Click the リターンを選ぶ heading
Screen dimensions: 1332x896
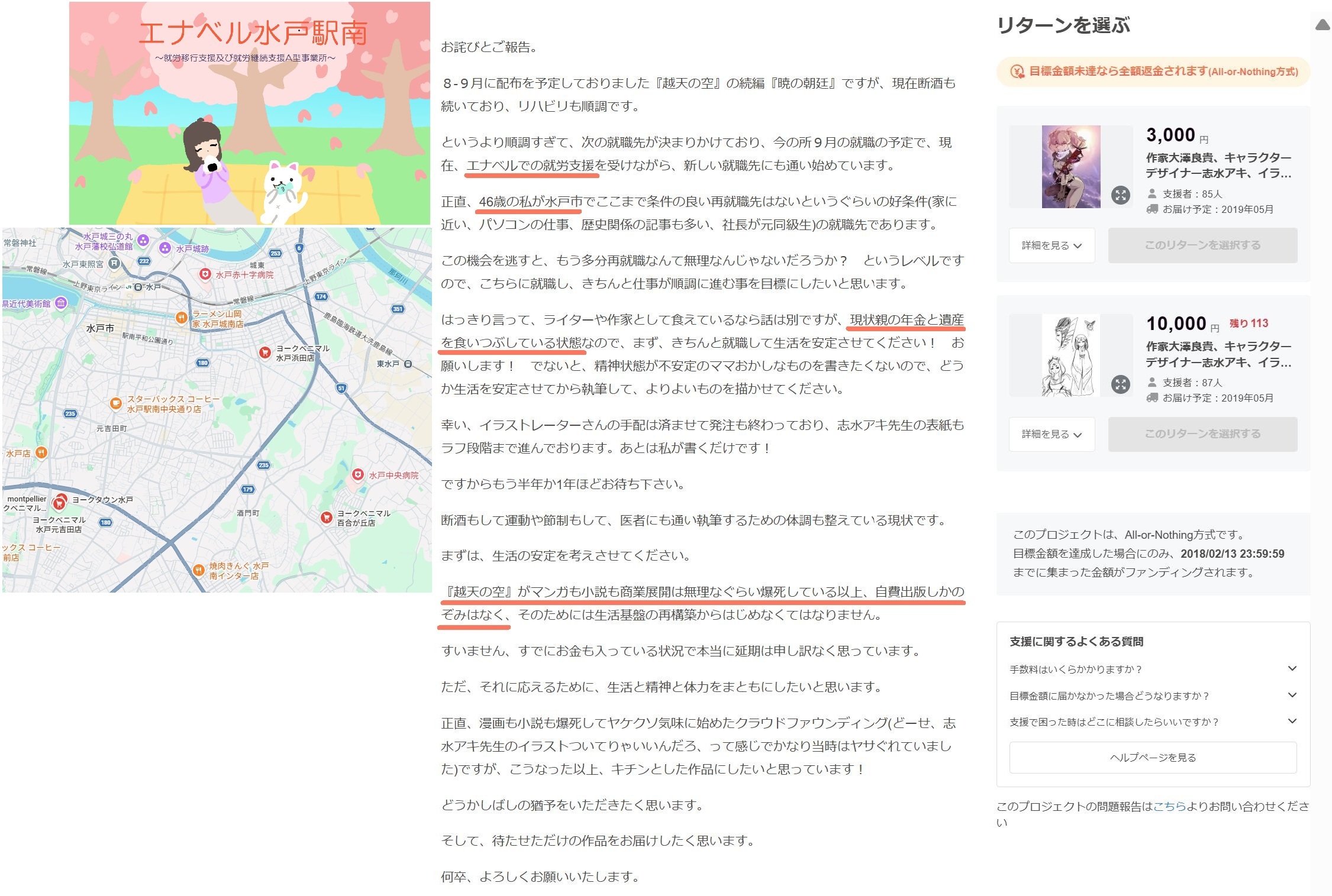coord(1063,25)
